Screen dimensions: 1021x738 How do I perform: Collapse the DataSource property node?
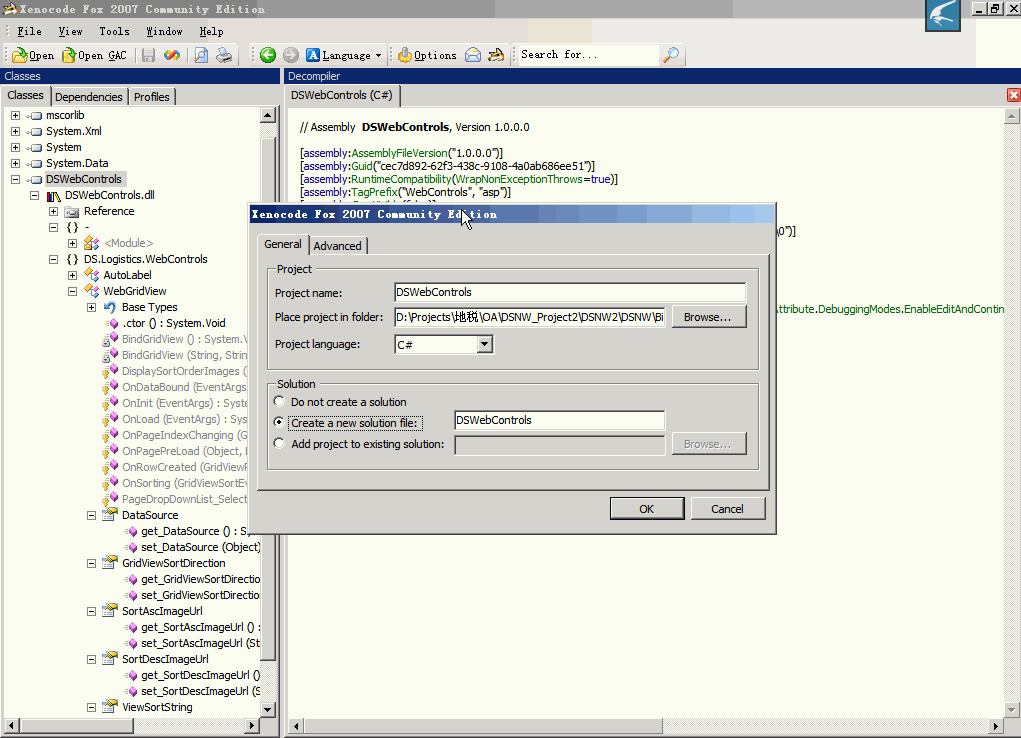(x=91, y=515)
